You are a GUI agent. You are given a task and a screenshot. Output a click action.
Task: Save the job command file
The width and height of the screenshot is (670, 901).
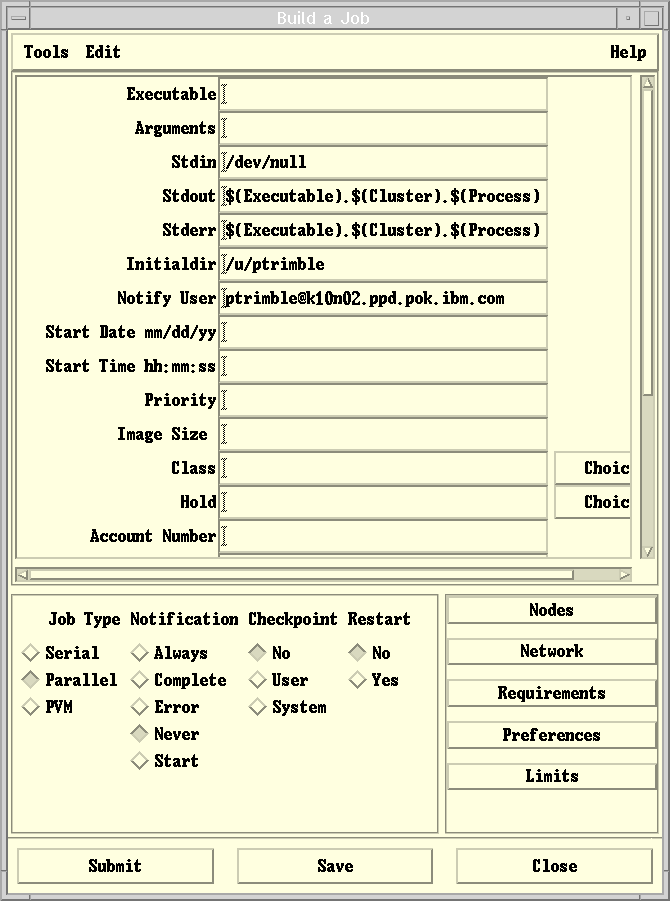(x=335, y=866)
